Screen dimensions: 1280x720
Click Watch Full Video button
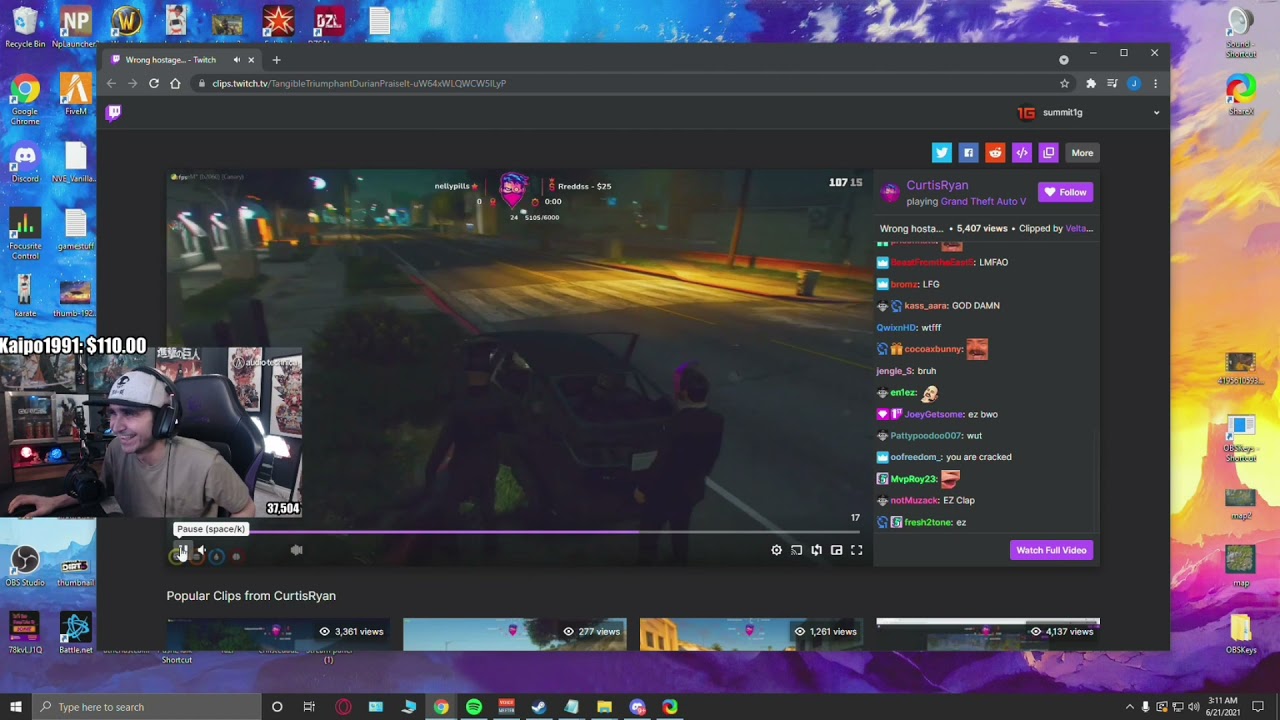coord(1051,550)
